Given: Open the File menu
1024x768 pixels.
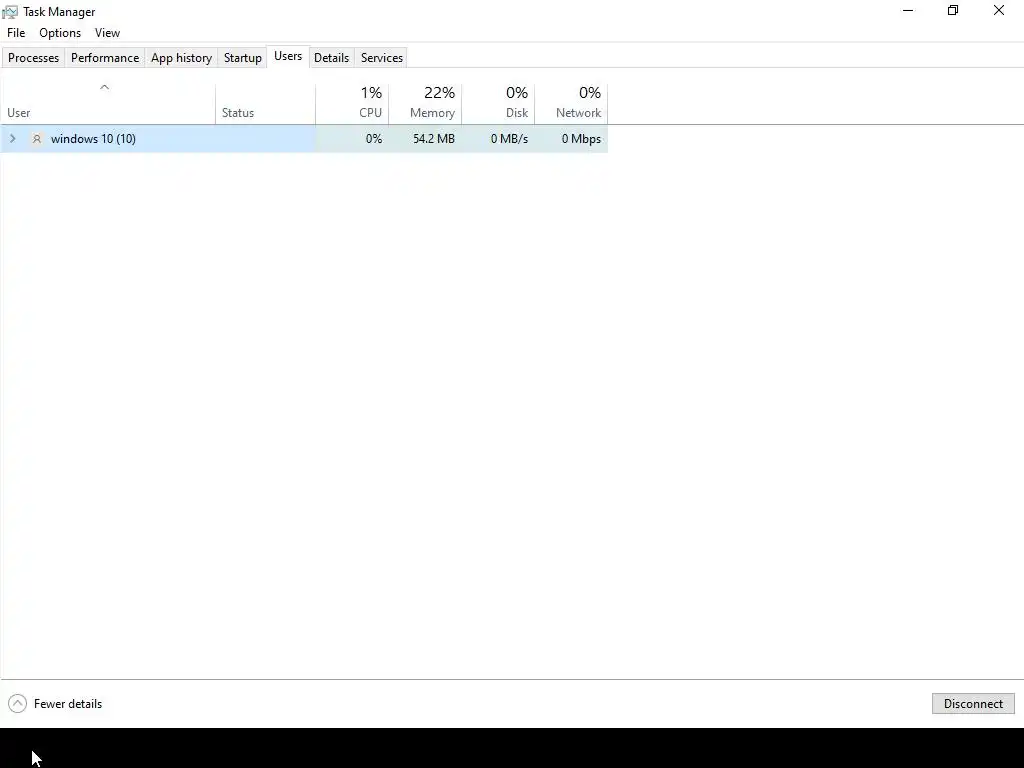Looking at the screenshot, I should 16,33.
